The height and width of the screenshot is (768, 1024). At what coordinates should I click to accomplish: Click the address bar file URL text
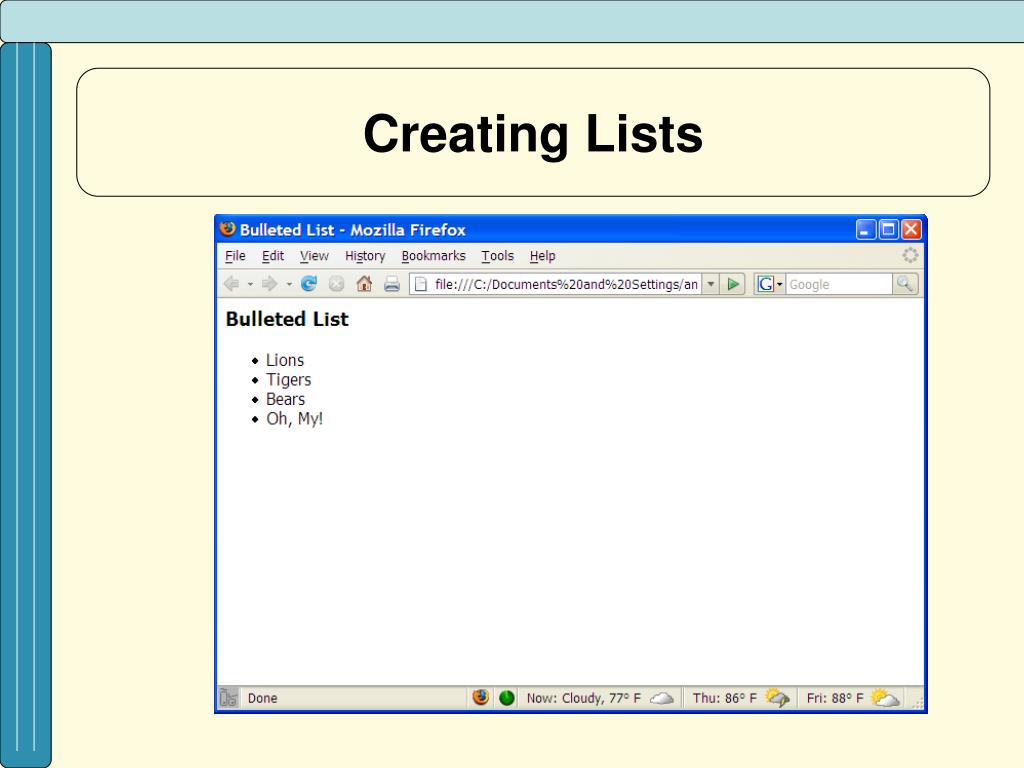tap(566, 284)
